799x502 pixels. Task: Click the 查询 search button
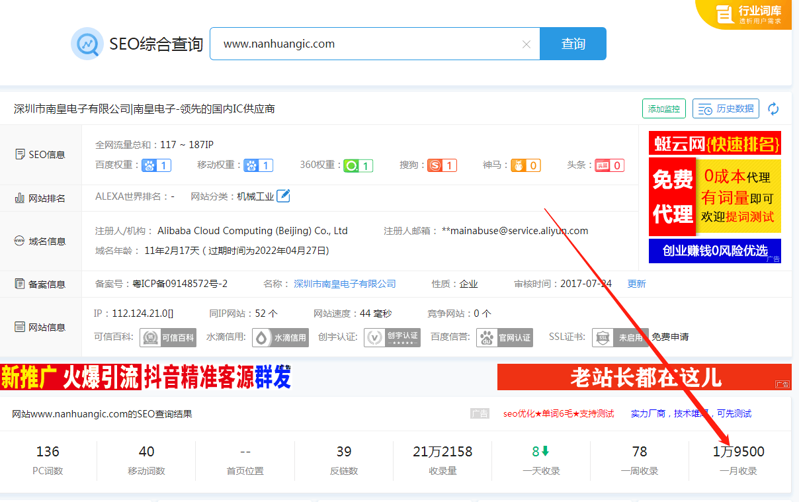coord(573,44)
